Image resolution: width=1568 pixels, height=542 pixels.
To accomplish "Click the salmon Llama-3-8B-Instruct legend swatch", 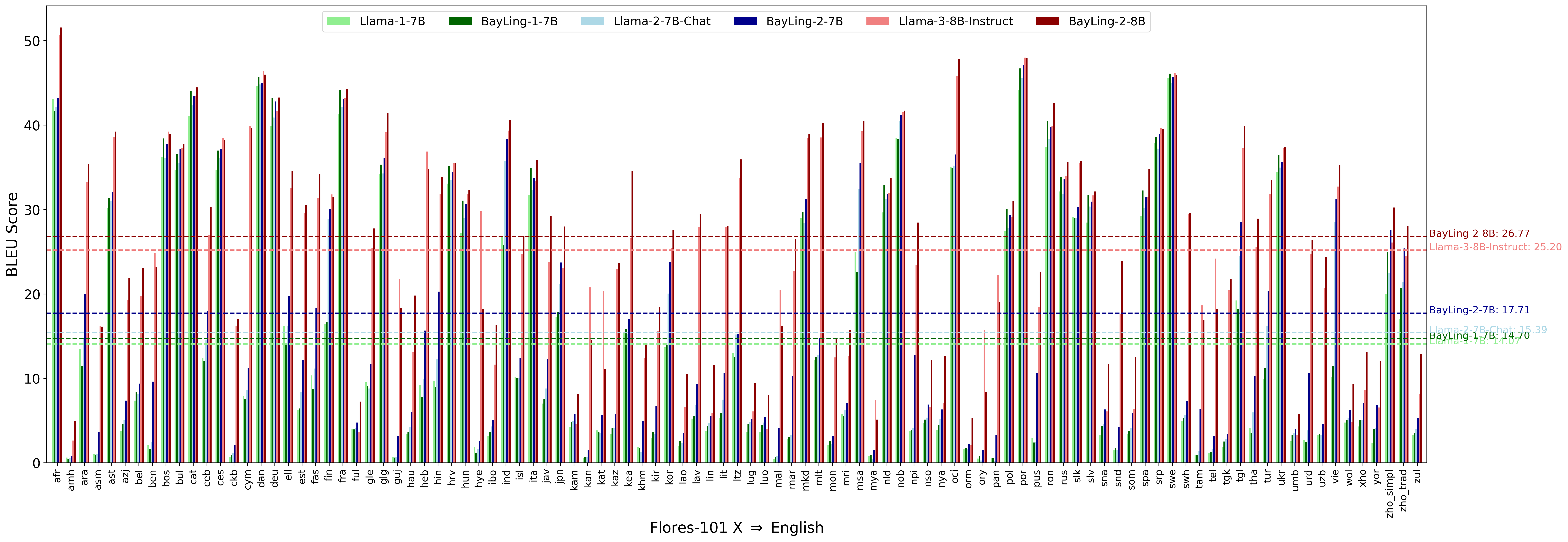I will pyautogui.click(x=878, y=21).
